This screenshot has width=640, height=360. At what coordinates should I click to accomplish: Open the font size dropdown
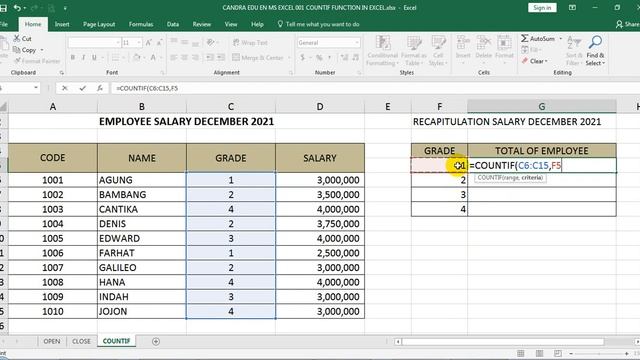pyautogui.click(x=139, y=42)
